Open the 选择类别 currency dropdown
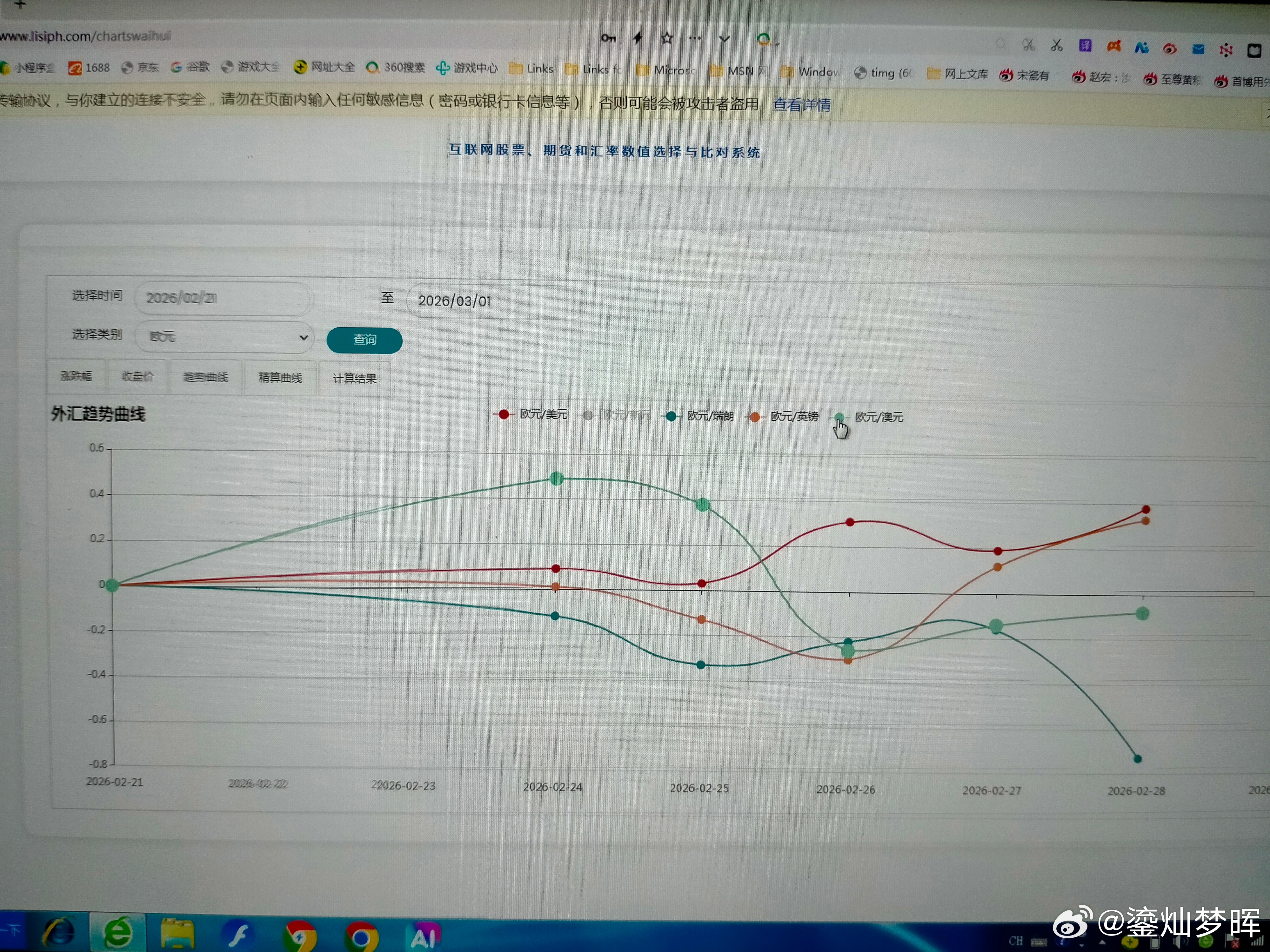 pos(225,337)
